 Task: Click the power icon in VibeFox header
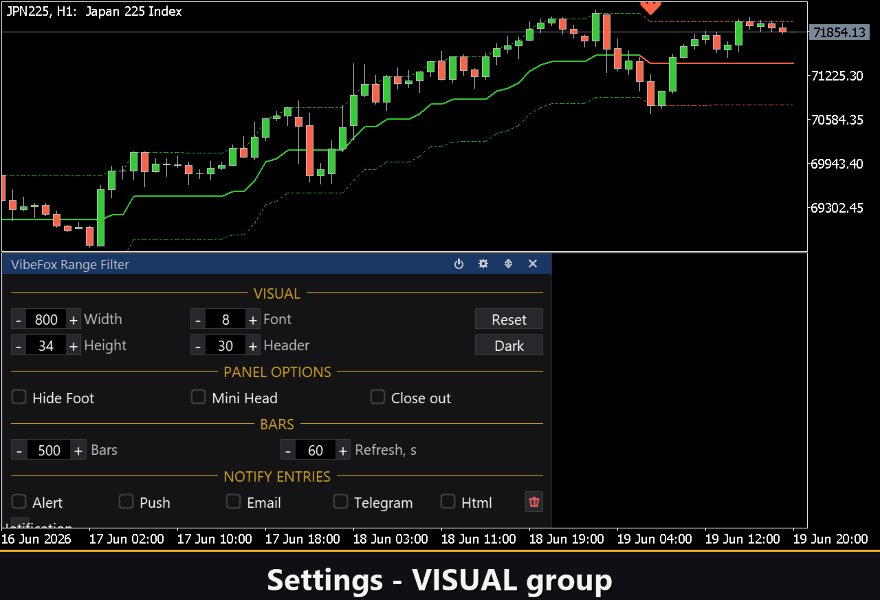pos(459,264)
